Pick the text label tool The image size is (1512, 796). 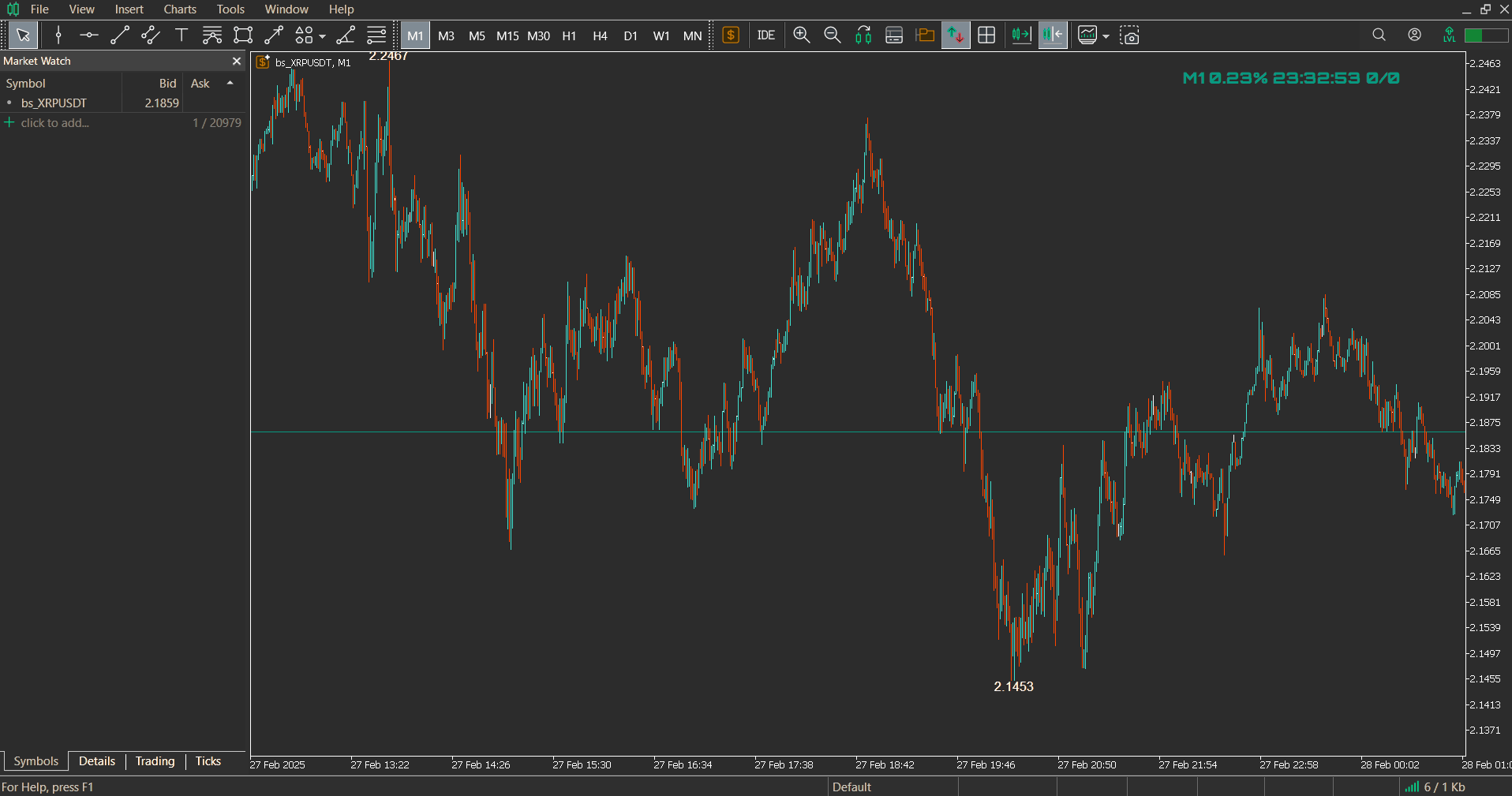pyautogui.click(x=182, y=36)
